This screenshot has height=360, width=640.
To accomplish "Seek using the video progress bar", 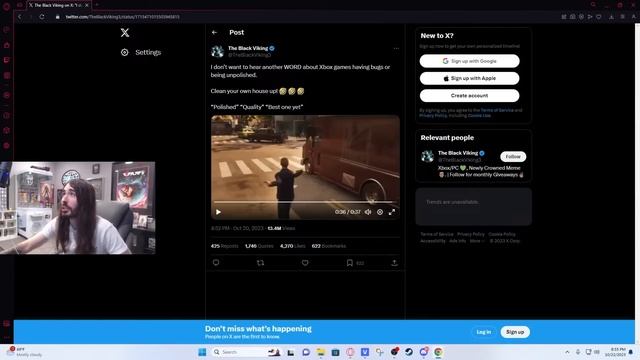I will 305,202.
